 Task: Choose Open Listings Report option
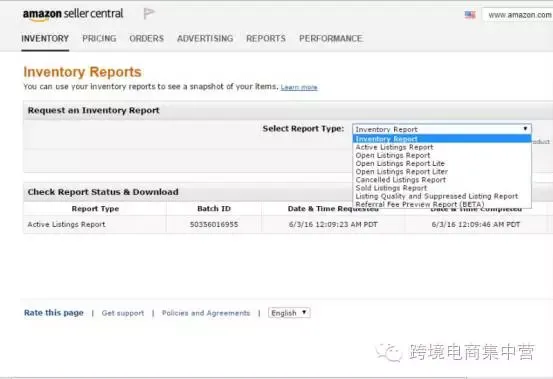442,155
